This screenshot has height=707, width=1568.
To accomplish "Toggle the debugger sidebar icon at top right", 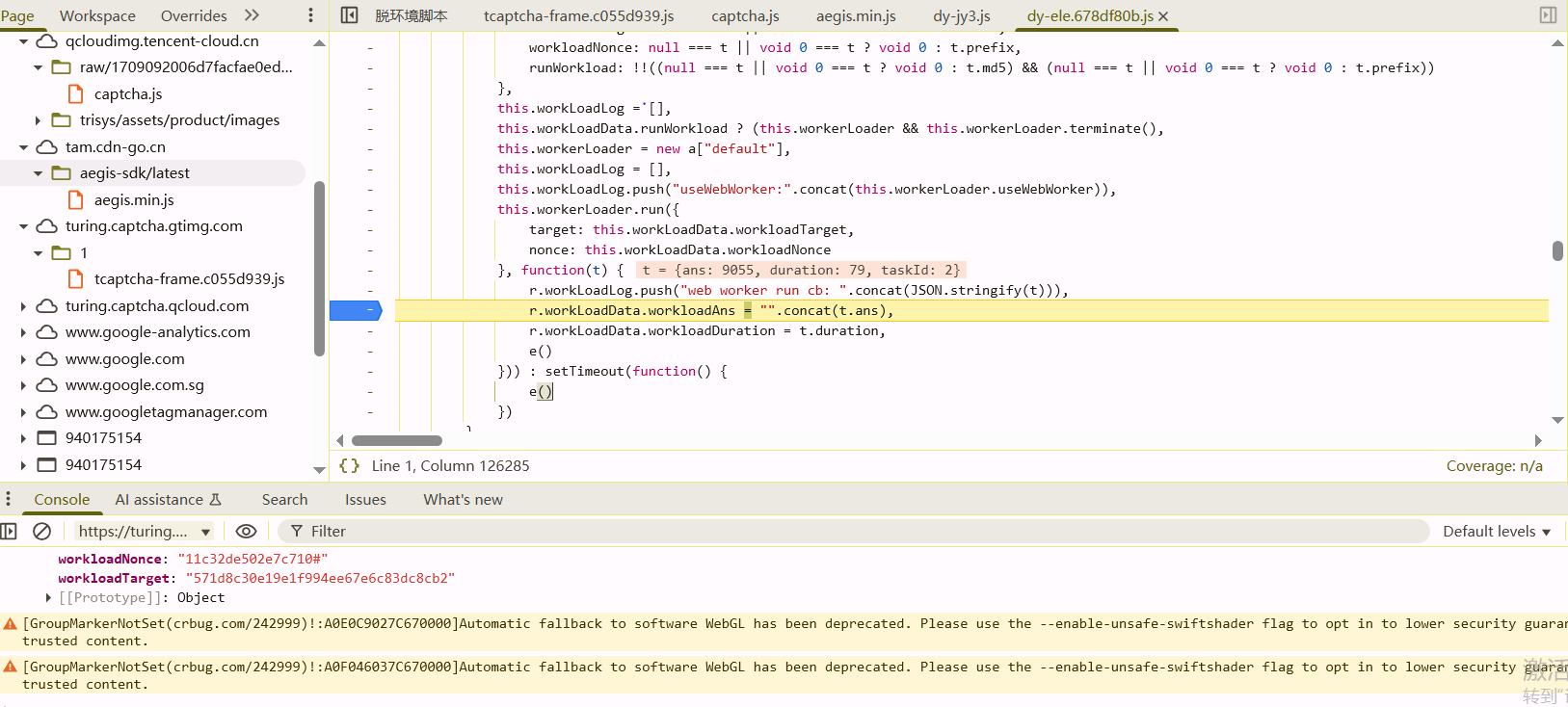I will (1548, 15).
